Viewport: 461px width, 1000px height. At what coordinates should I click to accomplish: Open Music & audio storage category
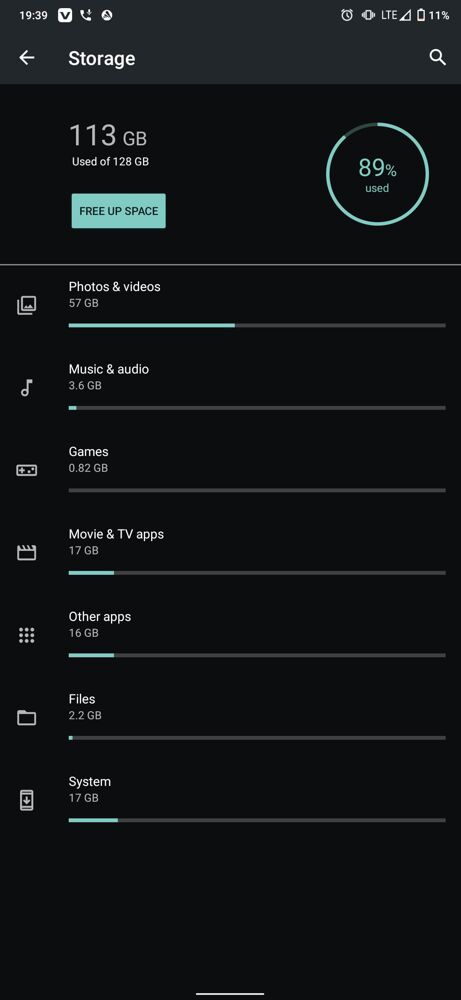(x=230, y=388)
